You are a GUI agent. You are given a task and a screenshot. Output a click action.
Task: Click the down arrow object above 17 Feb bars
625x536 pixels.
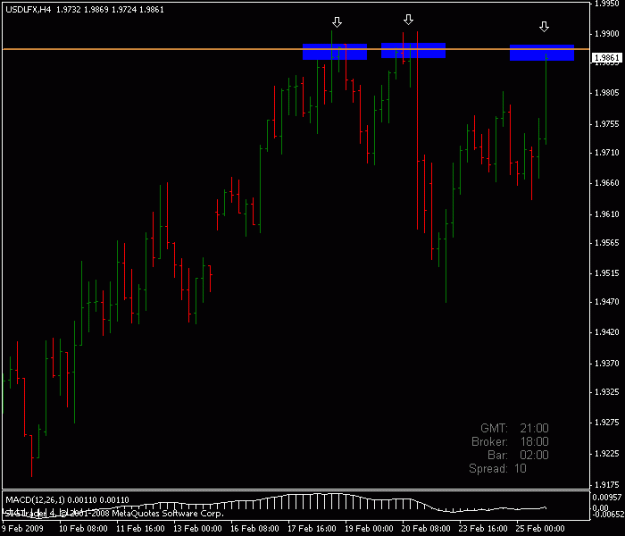[337, 22]
